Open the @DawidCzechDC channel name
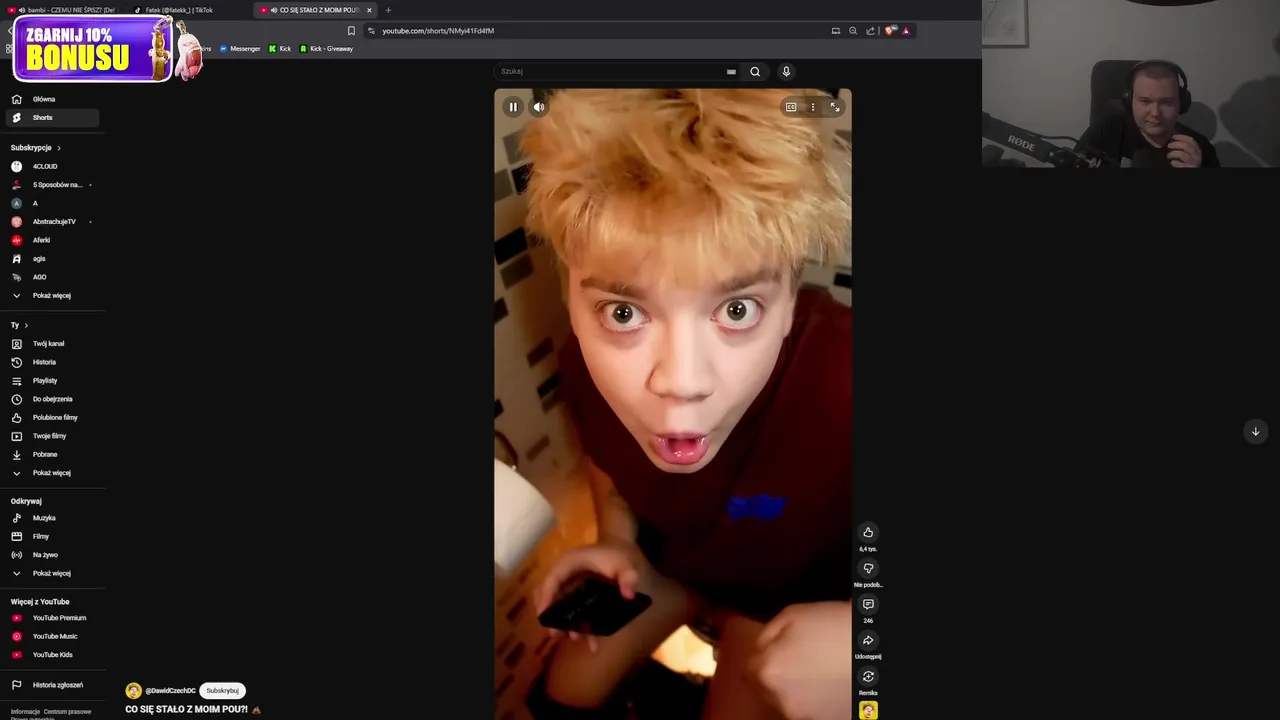1280x720 pixels. 171,691
